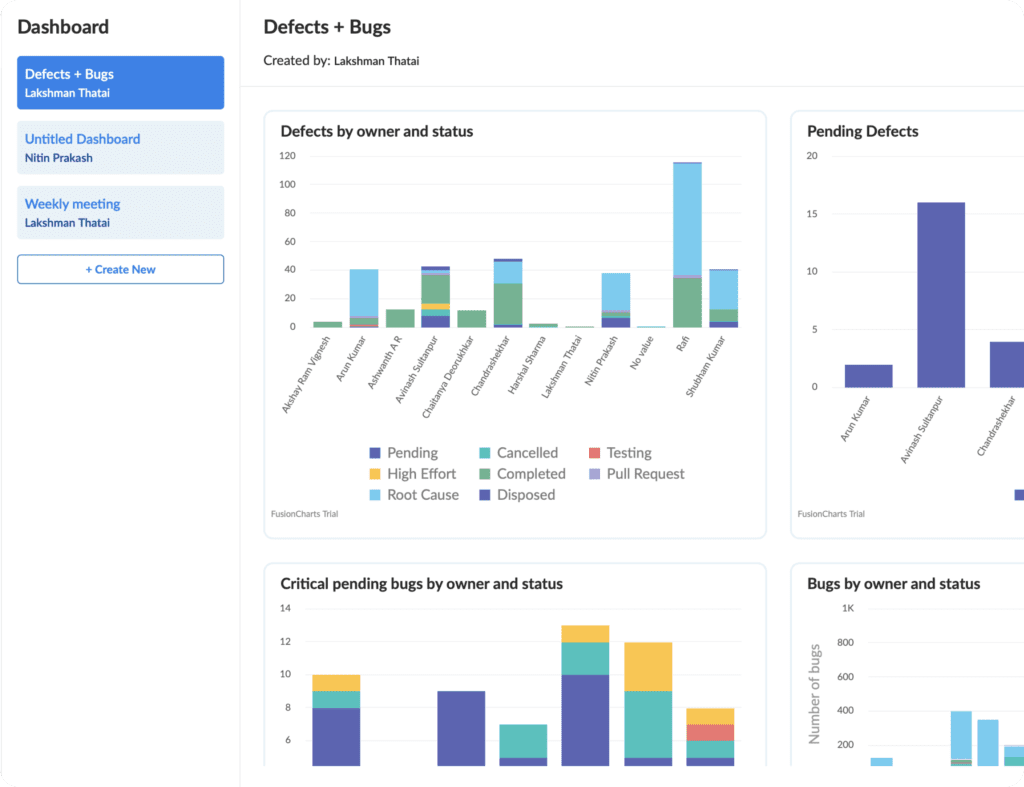Click Rafi's tall Root Cause bar
The image size is (1024, 787).
(688, 219)
